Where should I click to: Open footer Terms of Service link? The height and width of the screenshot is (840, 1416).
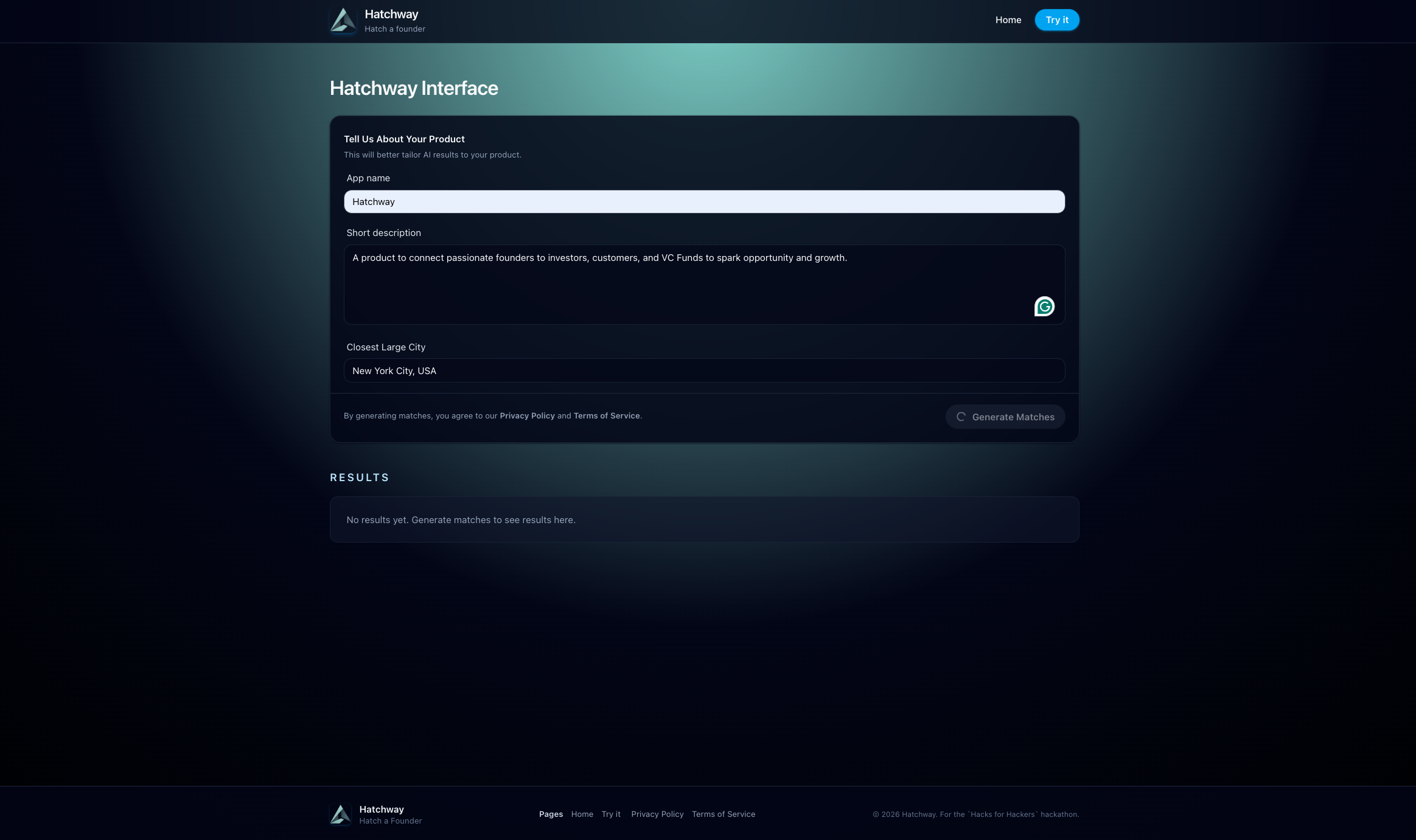click(x=723, y=814)
